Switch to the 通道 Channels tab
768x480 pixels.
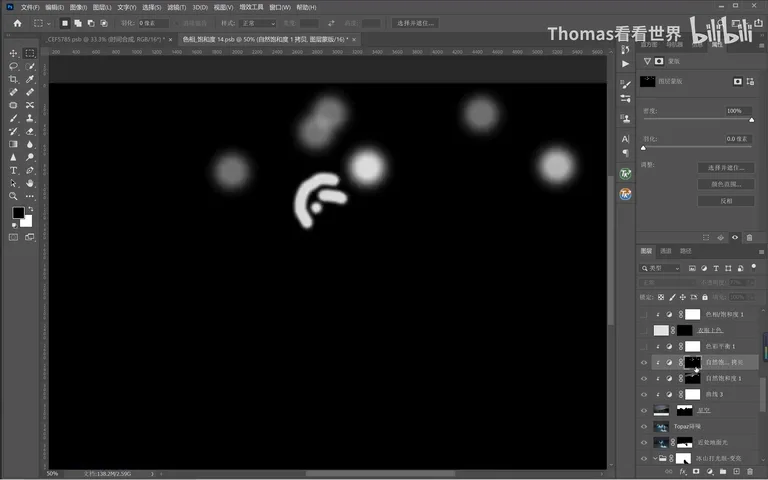(x=666, y=251)
